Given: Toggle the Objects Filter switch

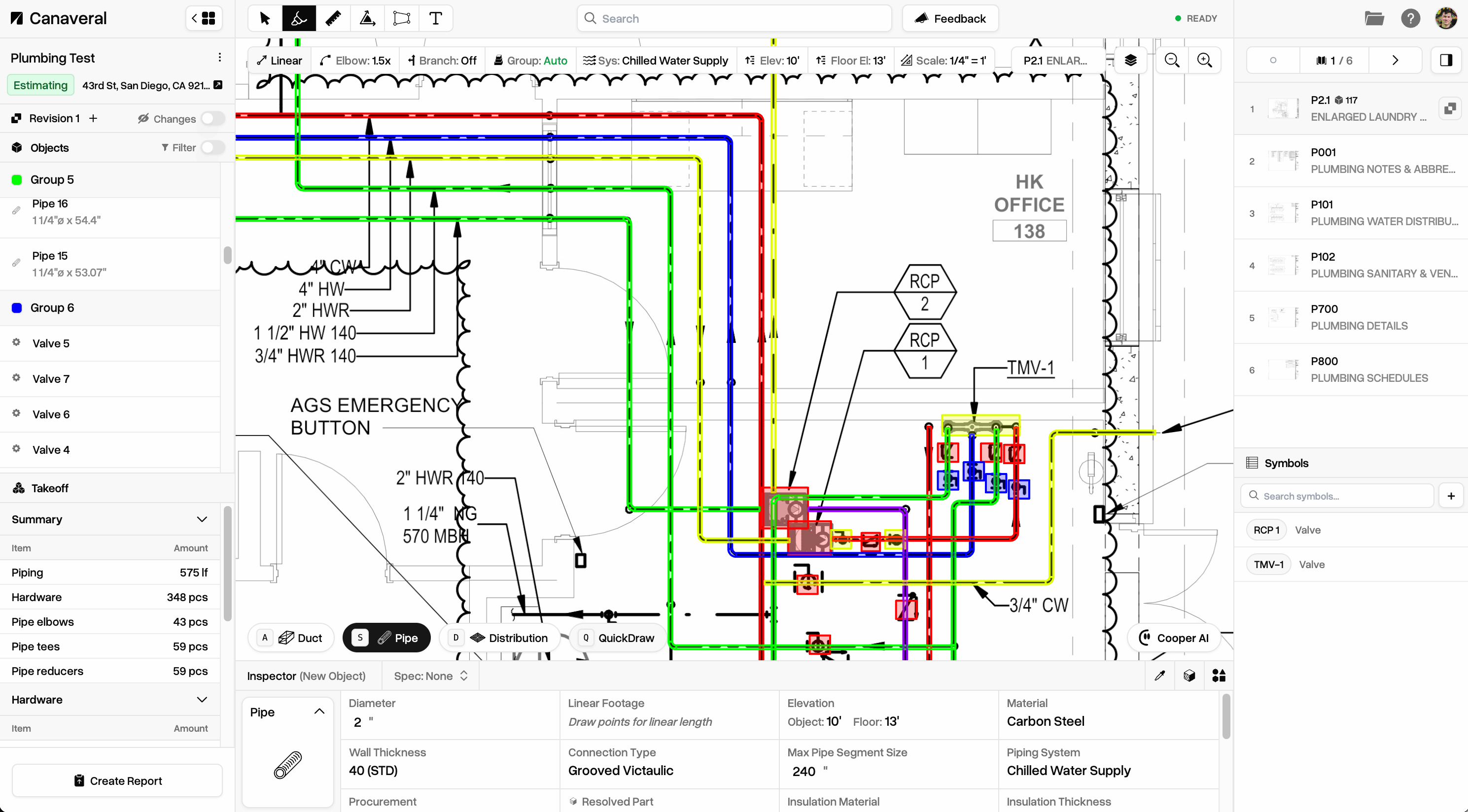Looking at the screenshot, I should (212, 147).
